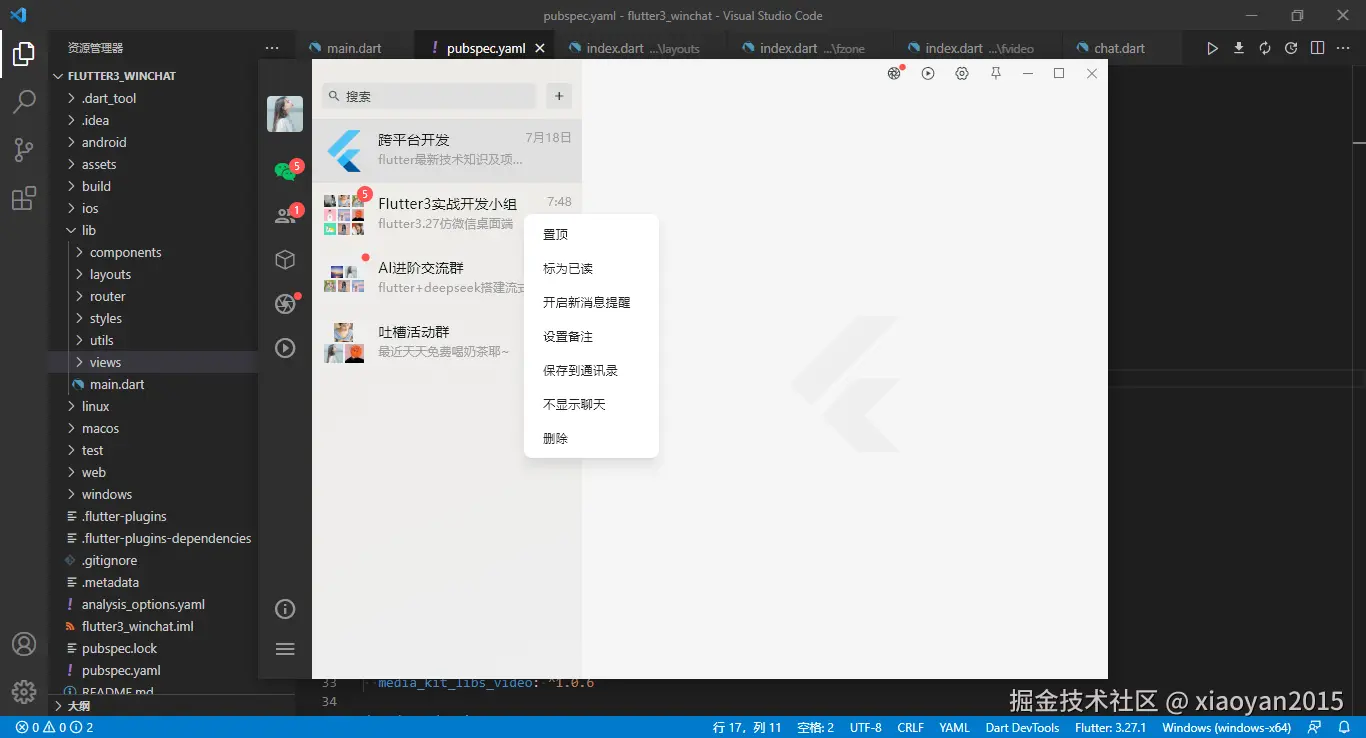The height and width of the screenshot is (738, 1366).
Task: Open Search in VS Code activity bar
Action: [24, 101]
